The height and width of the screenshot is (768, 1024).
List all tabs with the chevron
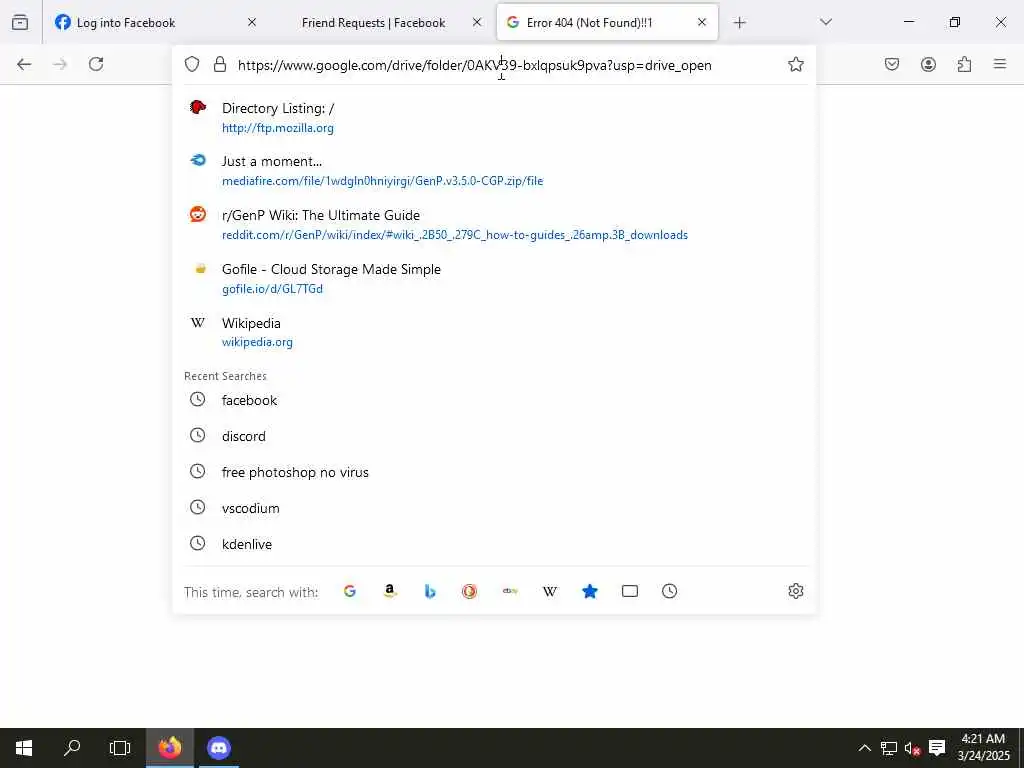click(826, 22)
